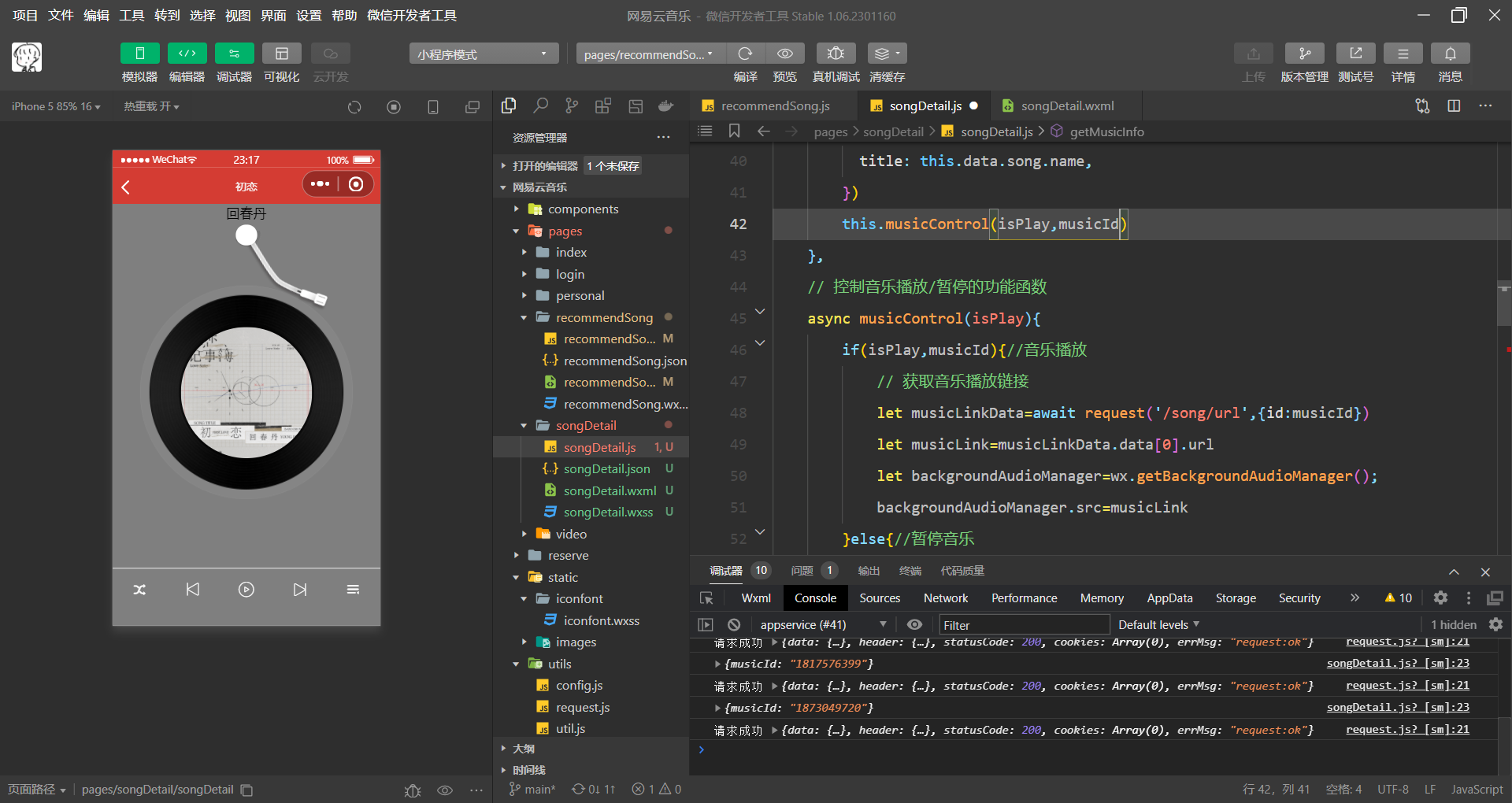This screenshot has width=1512, height=803.
Task: Switch to the AppData devtools tab
Action: click(1169, 598)
